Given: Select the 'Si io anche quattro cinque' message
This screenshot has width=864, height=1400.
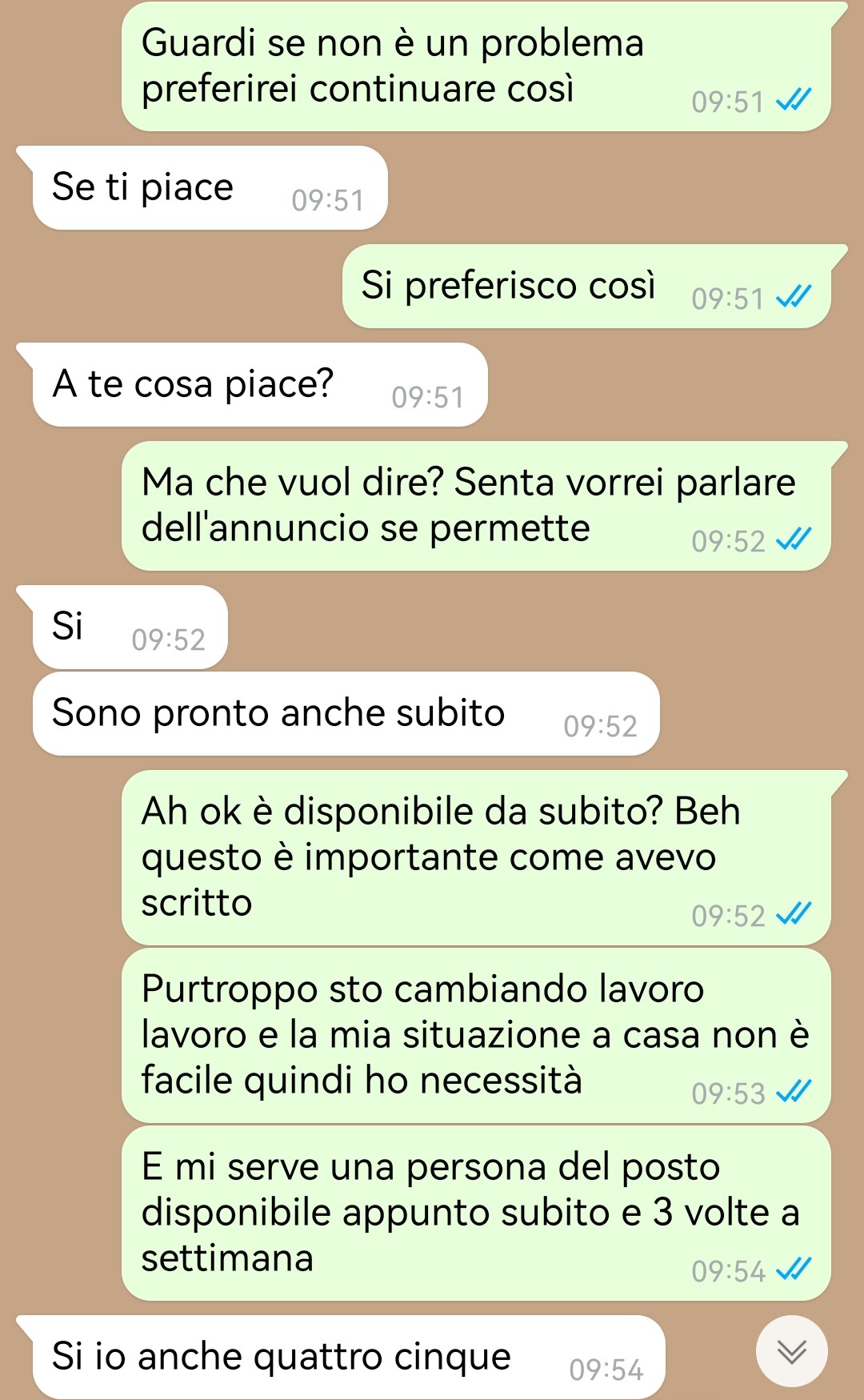Looking at the screenshot, I should [349, 1358].
